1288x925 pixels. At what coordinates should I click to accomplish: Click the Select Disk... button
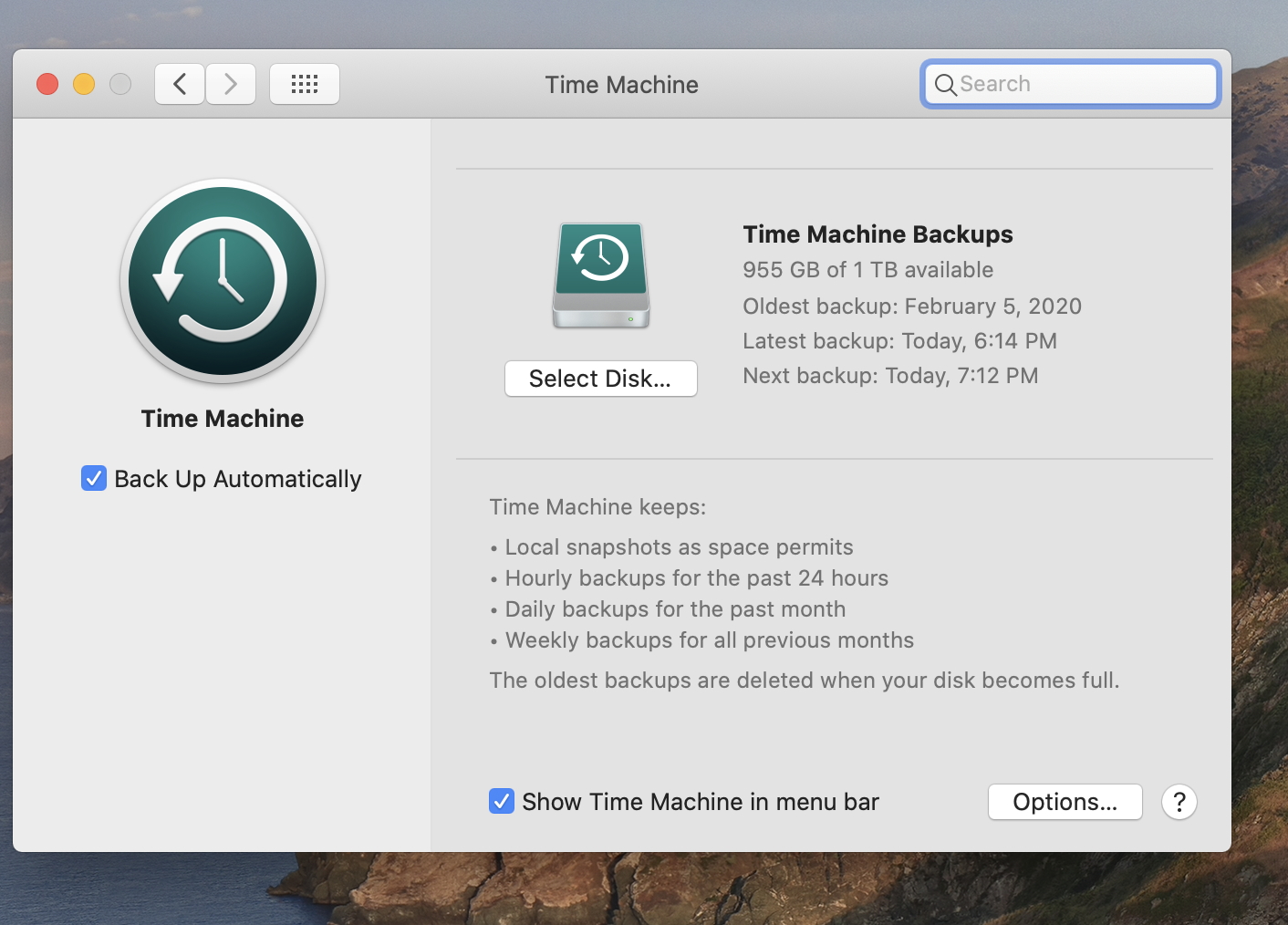point(601,379)
